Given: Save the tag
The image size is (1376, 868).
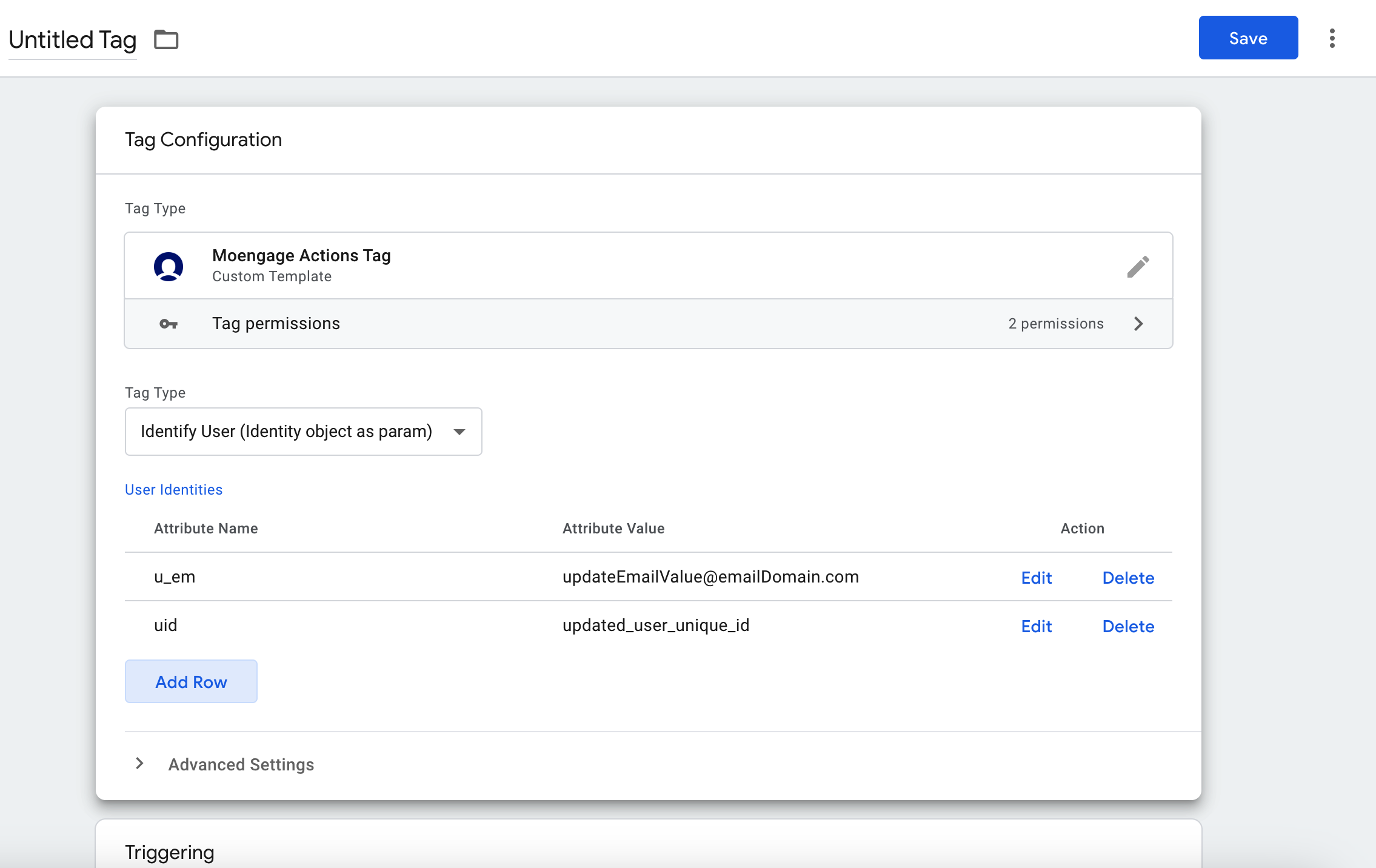Looking at the screenshot, I should pyautogui.click(x=1248, y=38).
